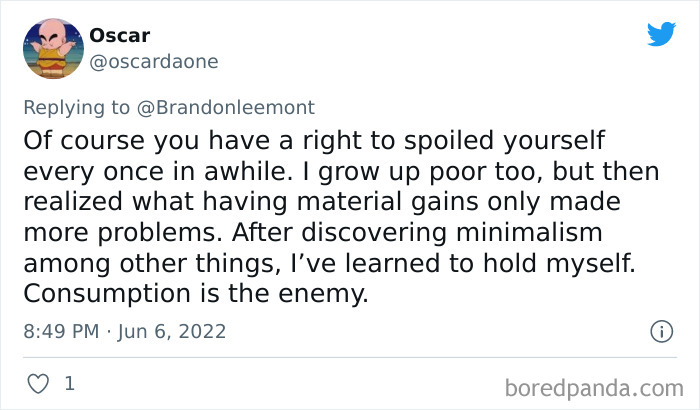
Task: Click the like count number 1
Action: pos(70,384)
